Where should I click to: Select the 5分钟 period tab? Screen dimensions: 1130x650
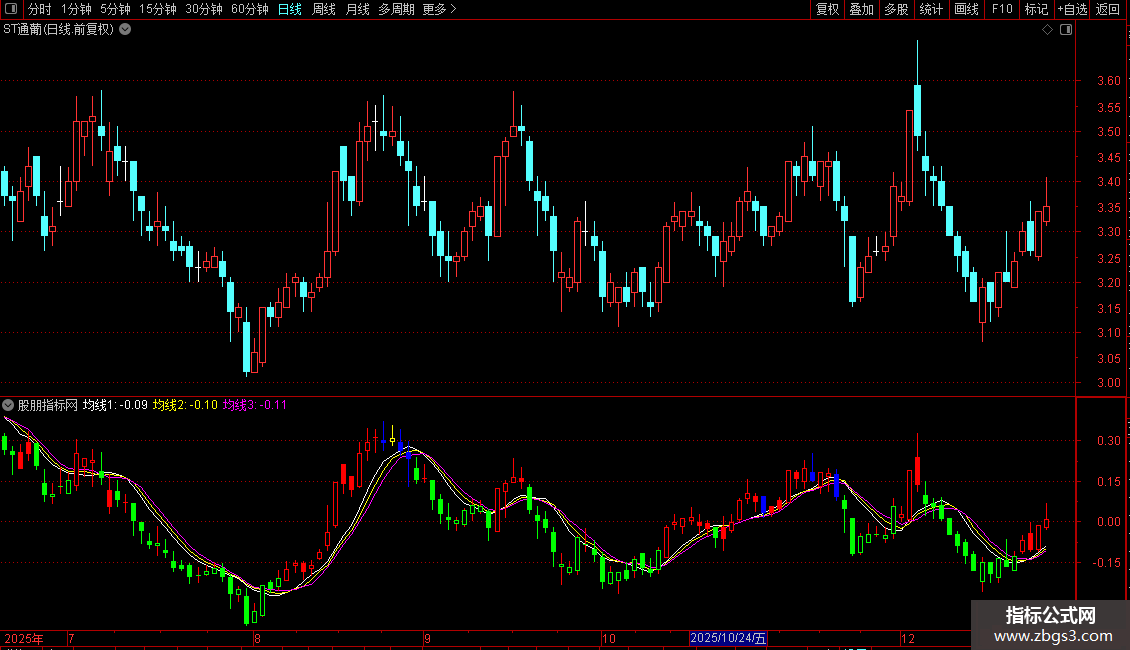(115, 9)
